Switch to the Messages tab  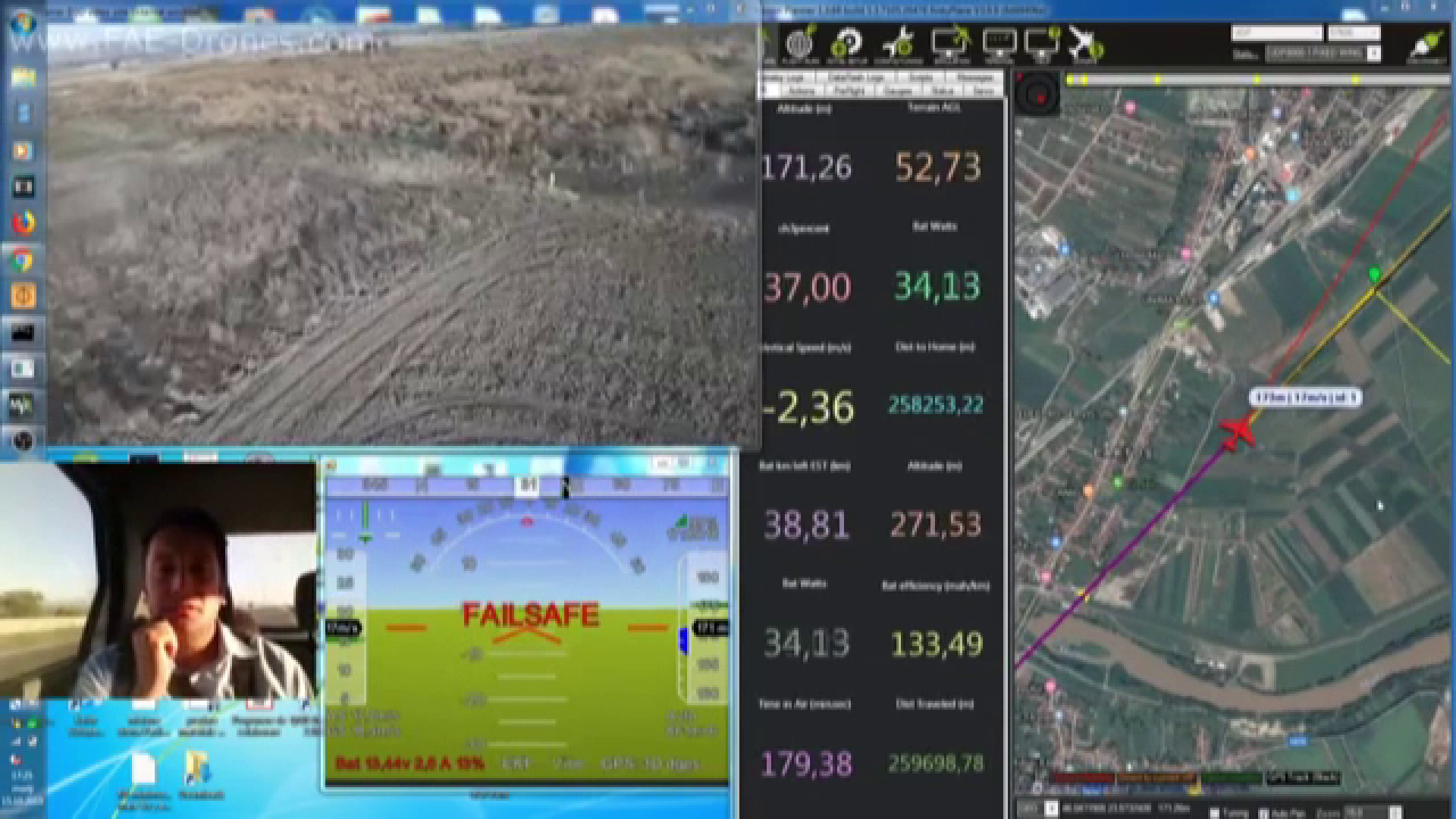tap(975, 78)
